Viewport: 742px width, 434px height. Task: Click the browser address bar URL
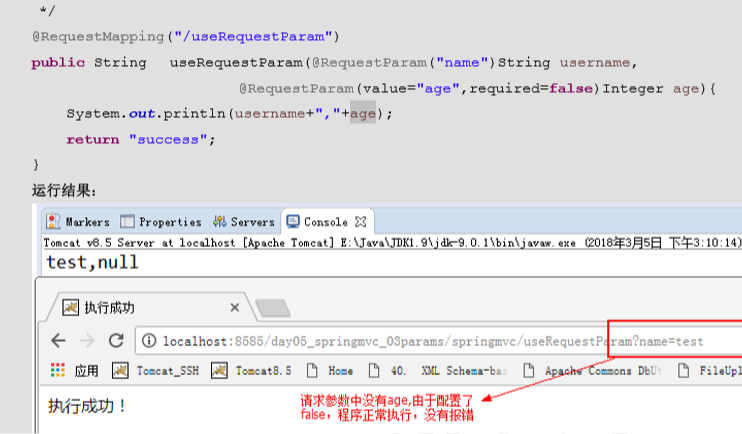tap(433, 341)
